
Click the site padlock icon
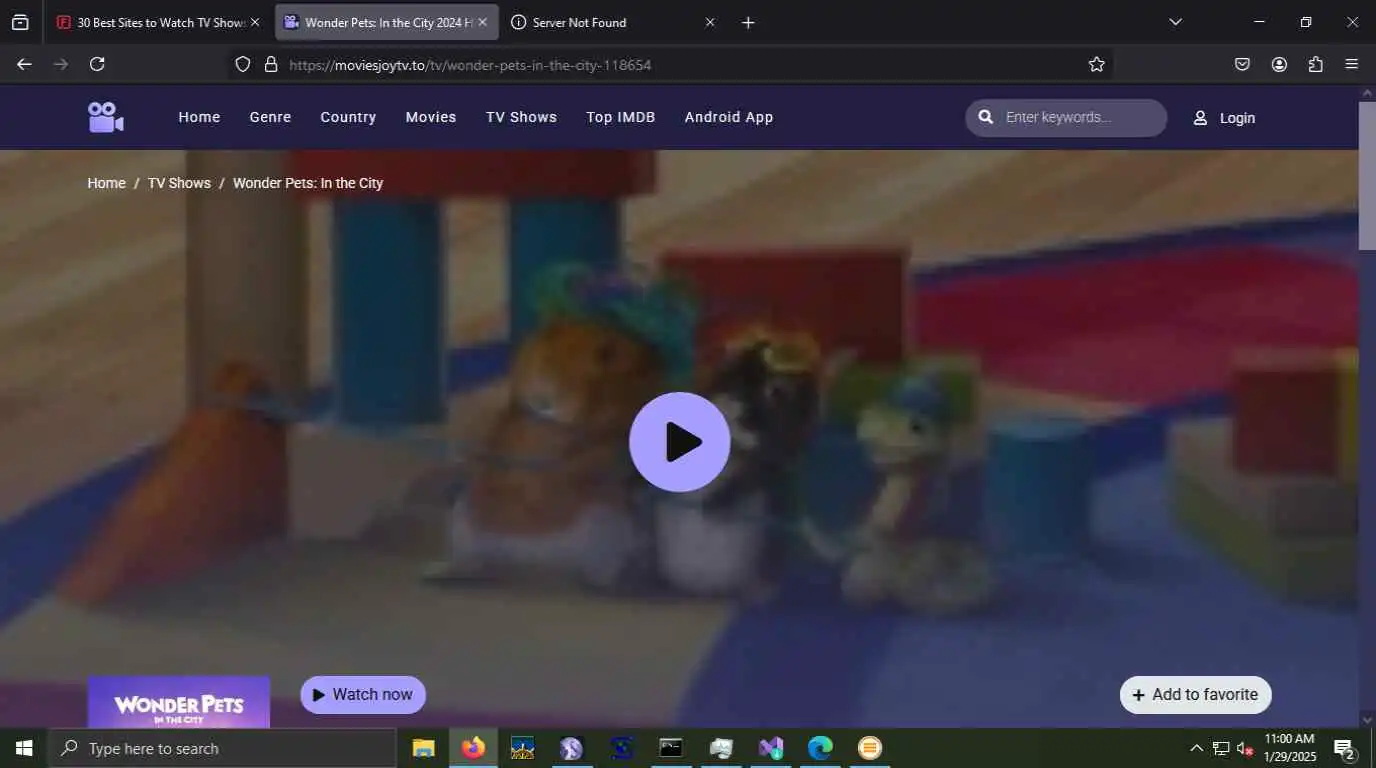(x=270, y=64)
